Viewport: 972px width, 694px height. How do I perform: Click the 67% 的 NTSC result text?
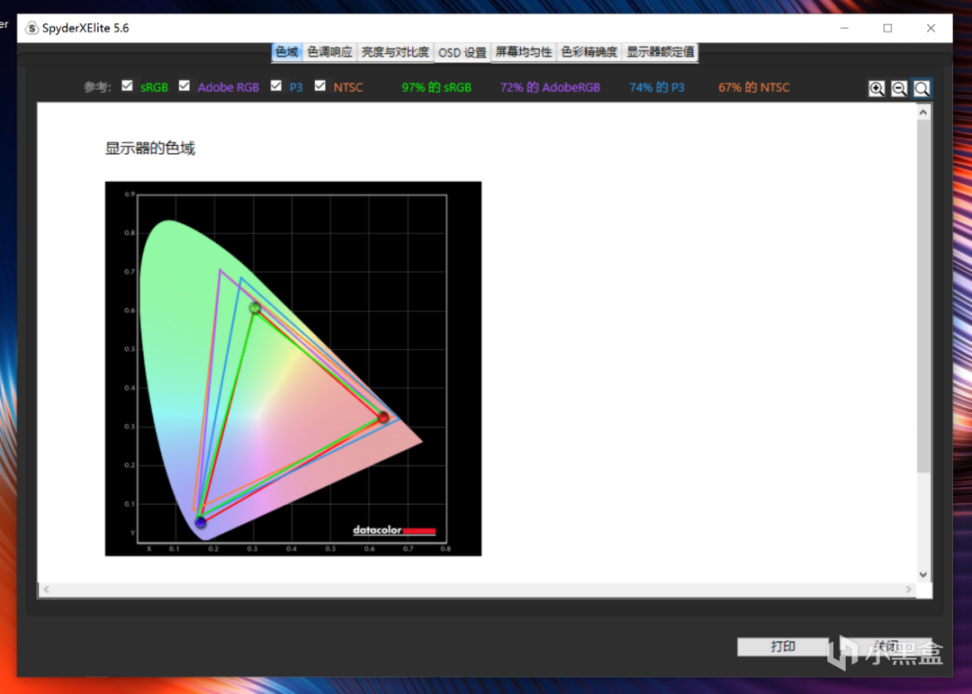[754, 87]
